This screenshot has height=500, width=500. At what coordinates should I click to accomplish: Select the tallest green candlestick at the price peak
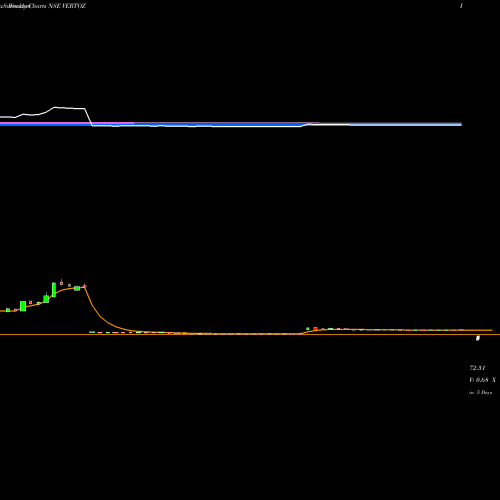[x=54, y=290]
